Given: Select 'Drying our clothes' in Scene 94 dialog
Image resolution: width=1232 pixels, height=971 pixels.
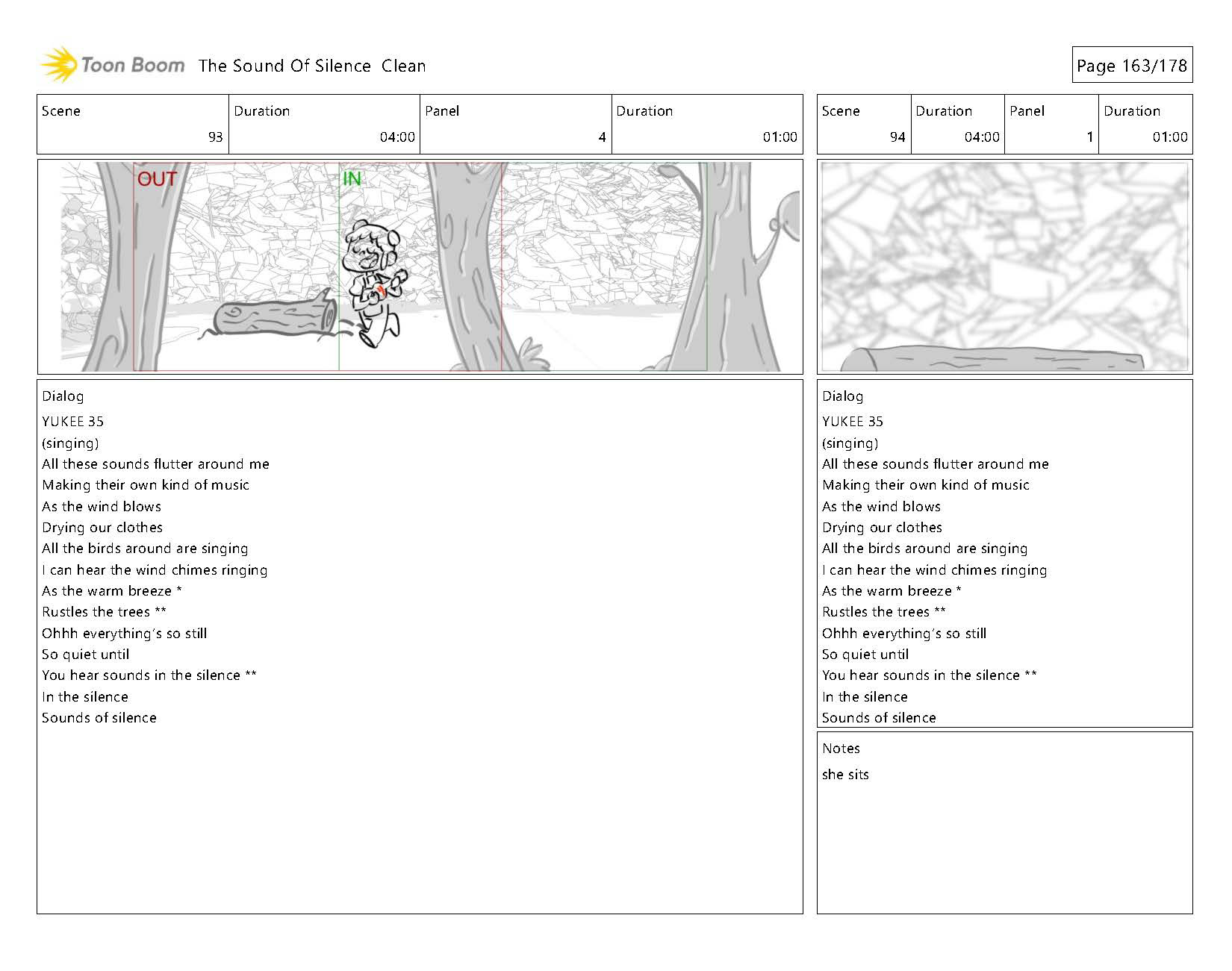Looking at the screenshot, I should point(883,527).
